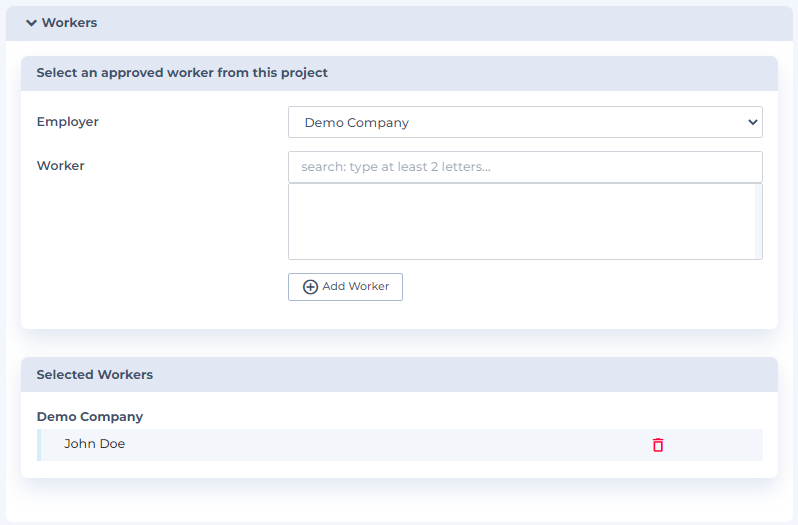Click inside the empty worker results list

click(x=520, y=222)
